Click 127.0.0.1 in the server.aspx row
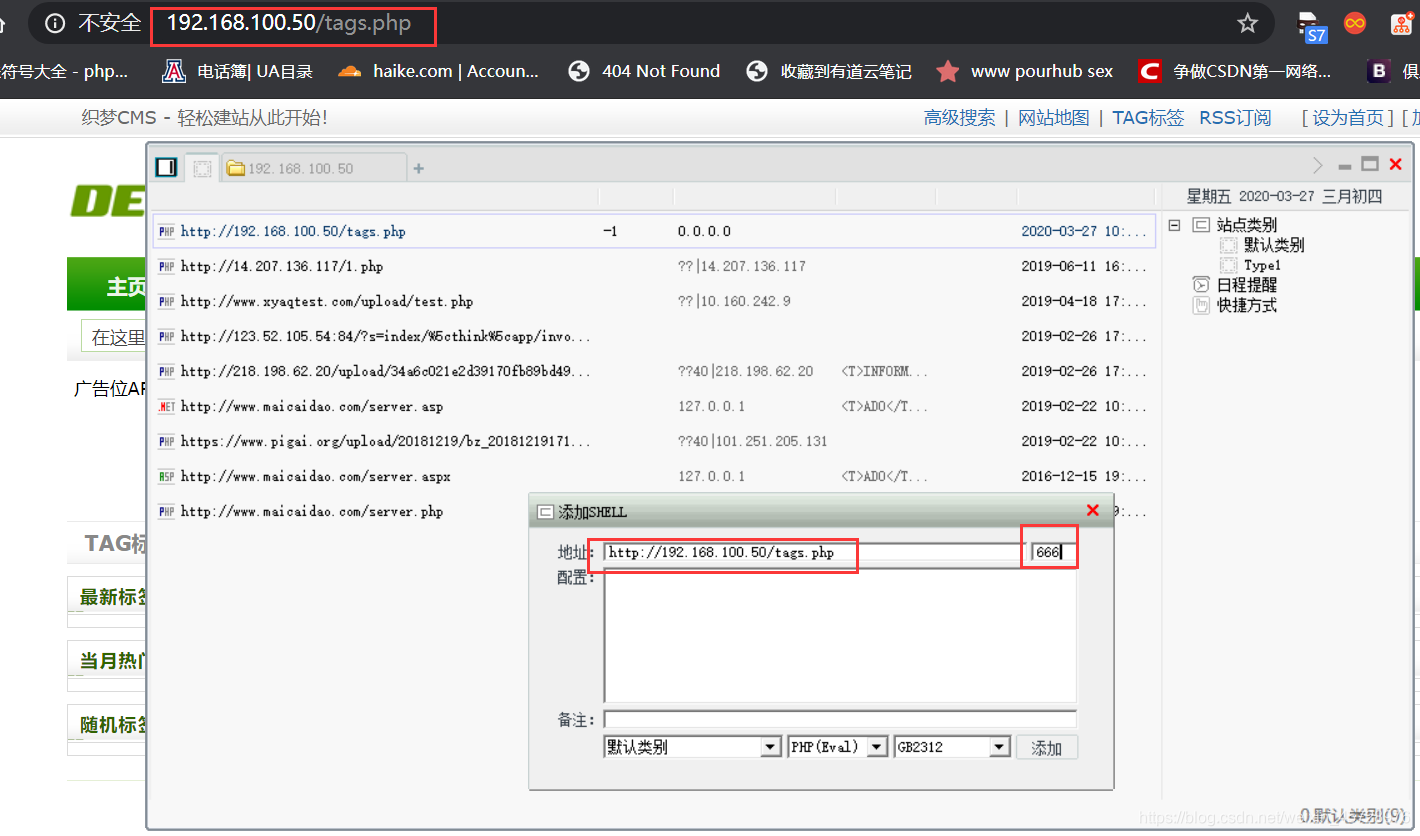This screenshot has width=1420, height=836. (711, 476)
